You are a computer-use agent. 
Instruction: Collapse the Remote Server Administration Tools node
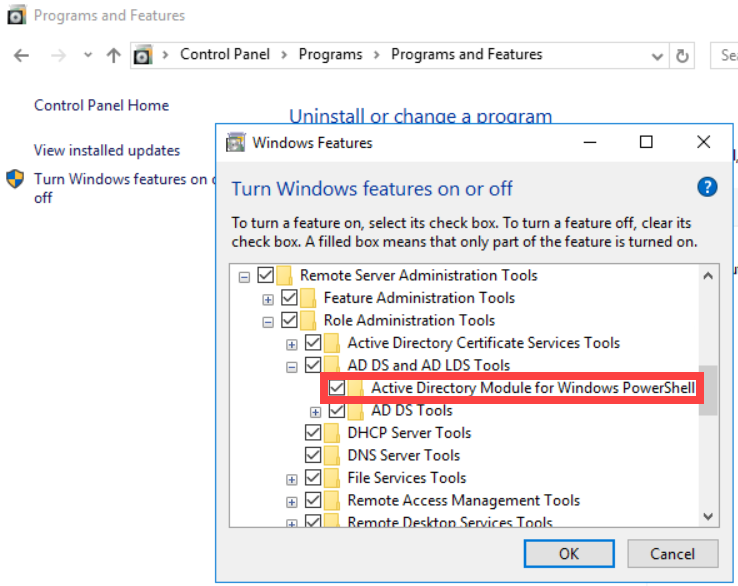coord(244,276)
